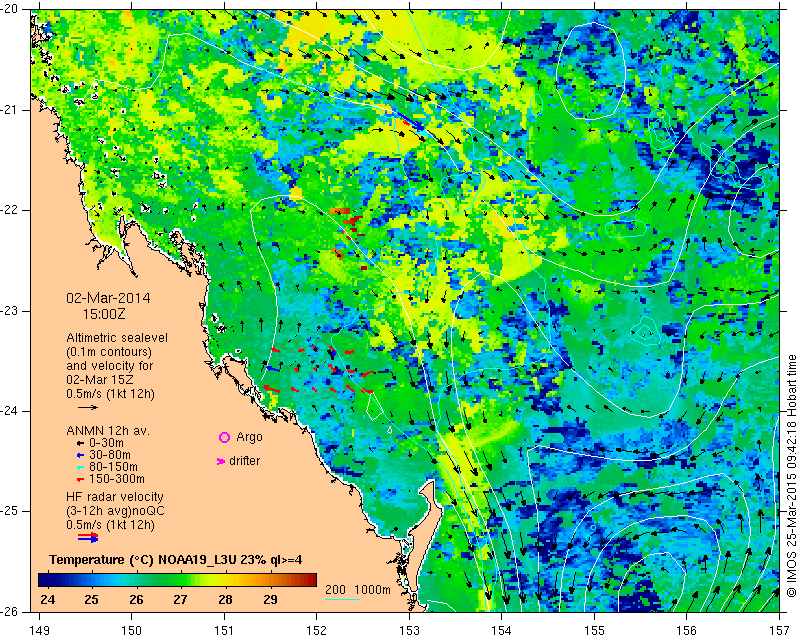Click the 'Altimetric sealevel' legend text
Viewport: 800px width, 640px height.
coord(117,338)
